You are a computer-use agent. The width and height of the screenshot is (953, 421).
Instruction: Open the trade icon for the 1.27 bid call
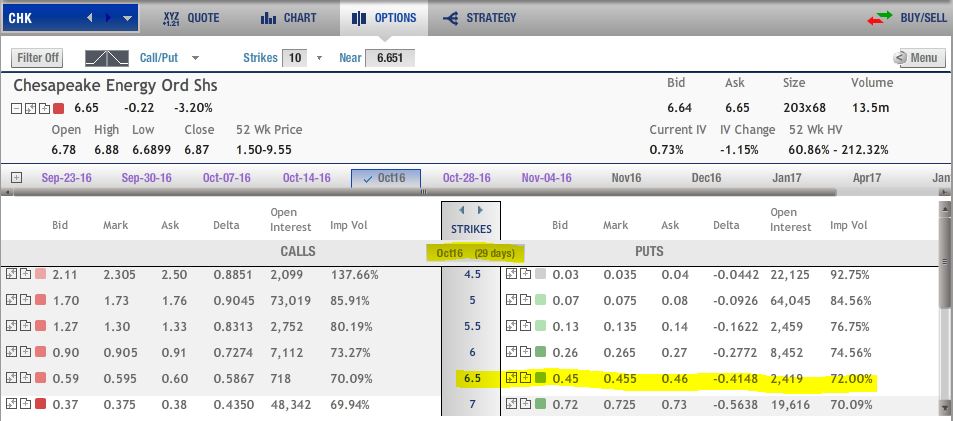pos(11,326)
